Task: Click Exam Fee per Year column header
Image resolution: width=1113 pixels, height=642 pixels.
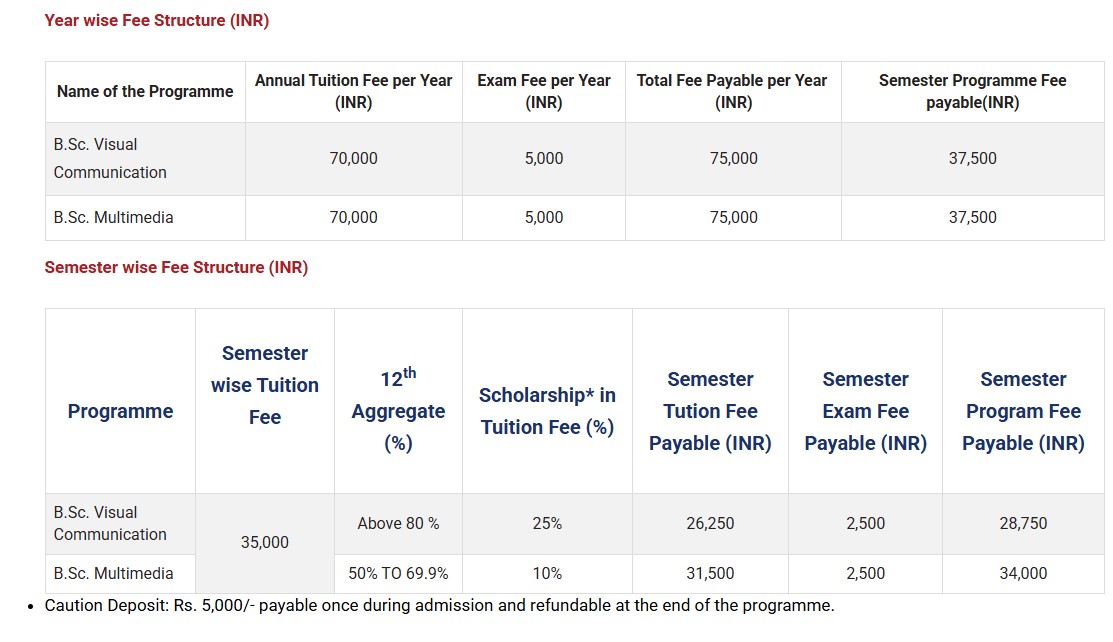Action: point(543,91)
